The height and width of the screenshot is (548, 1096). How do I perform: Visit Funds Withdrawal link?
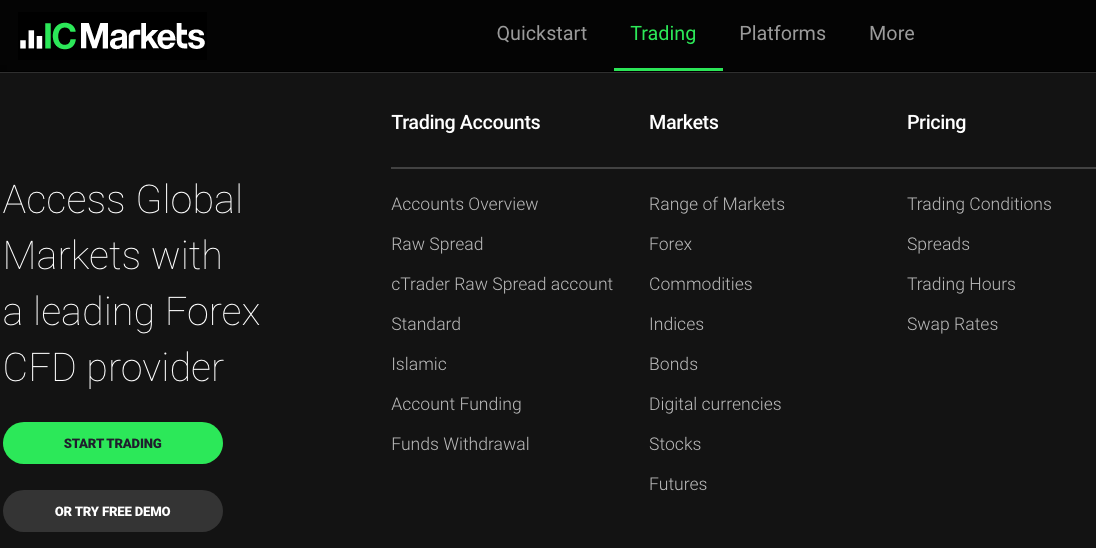(460, 444)
